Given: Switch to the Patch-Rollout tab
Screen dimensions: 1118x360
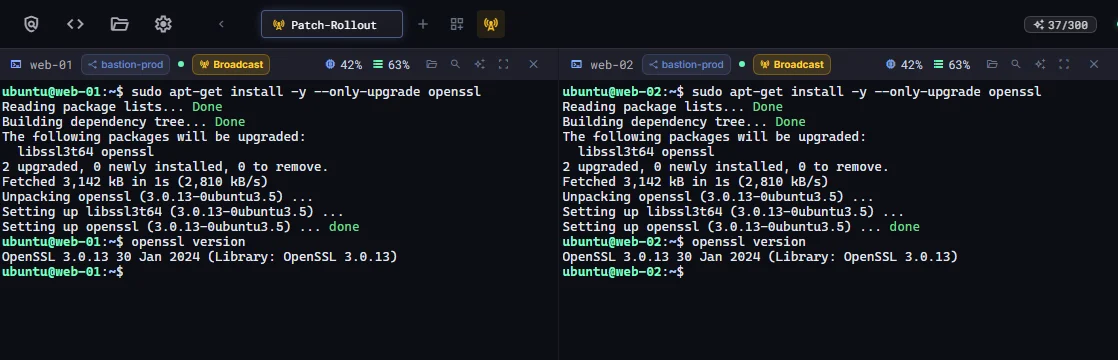Looking at the screenshot, I should coord(332,24).
